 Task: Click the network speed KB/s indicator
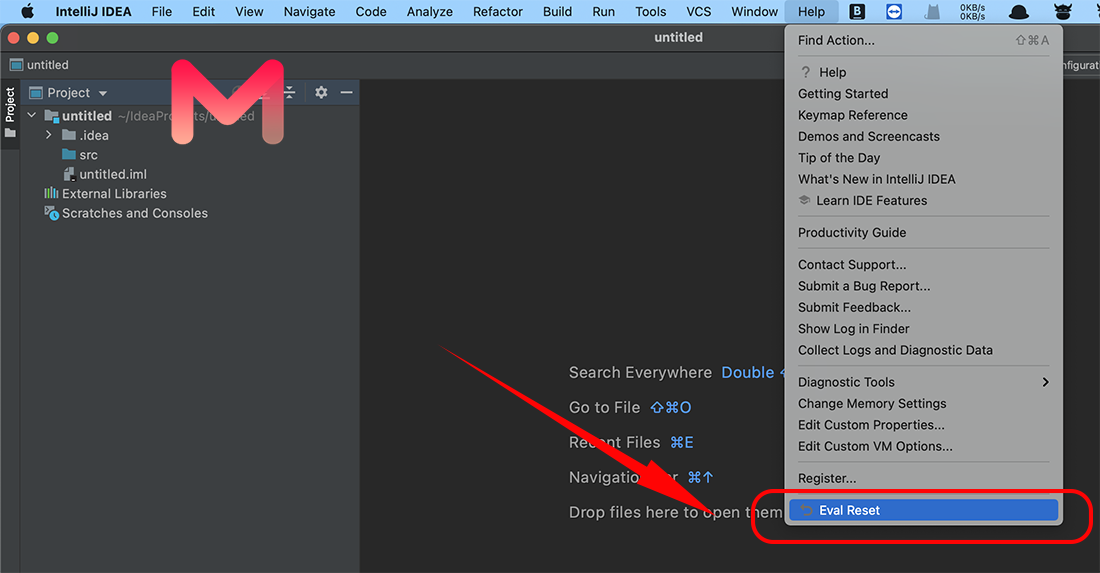[x=972, y=11]
